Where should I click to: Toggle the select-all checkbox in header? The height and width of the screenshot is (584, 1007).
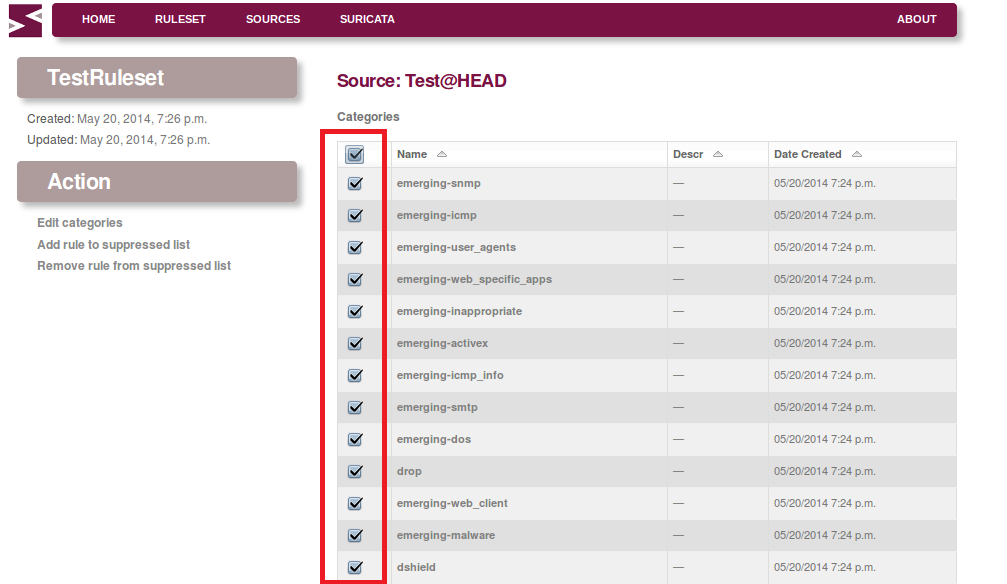[x=355, y=154]
